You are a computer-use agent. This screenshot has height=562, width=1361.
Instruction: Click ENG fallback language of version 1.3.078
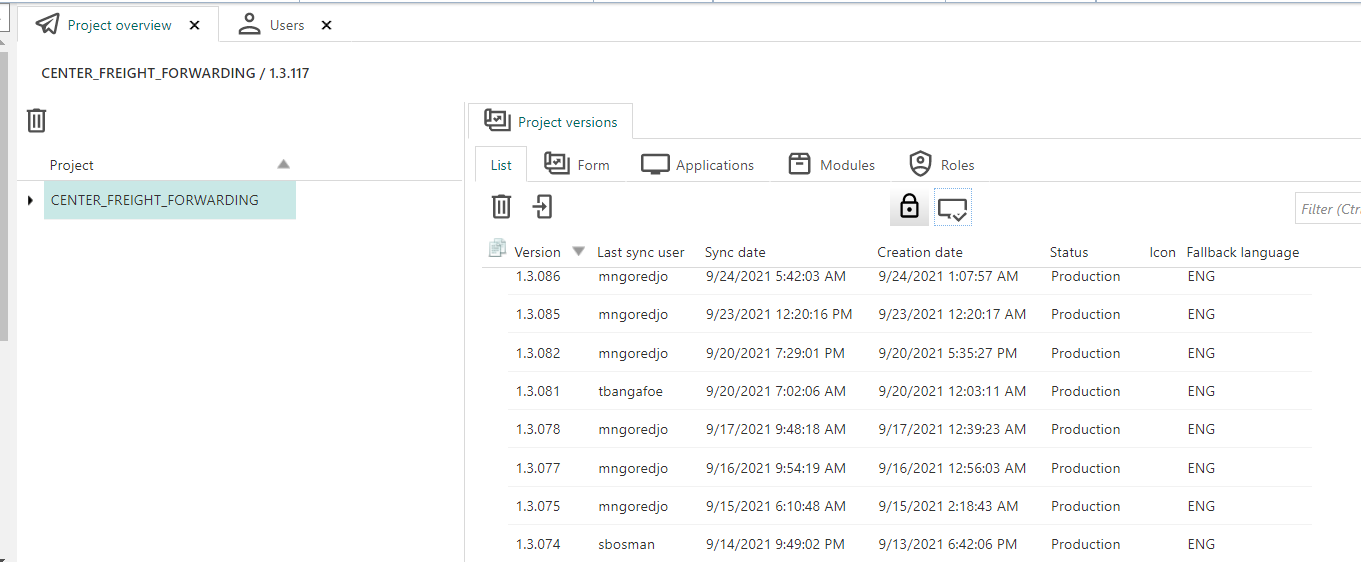click(x=1201, y=429)
